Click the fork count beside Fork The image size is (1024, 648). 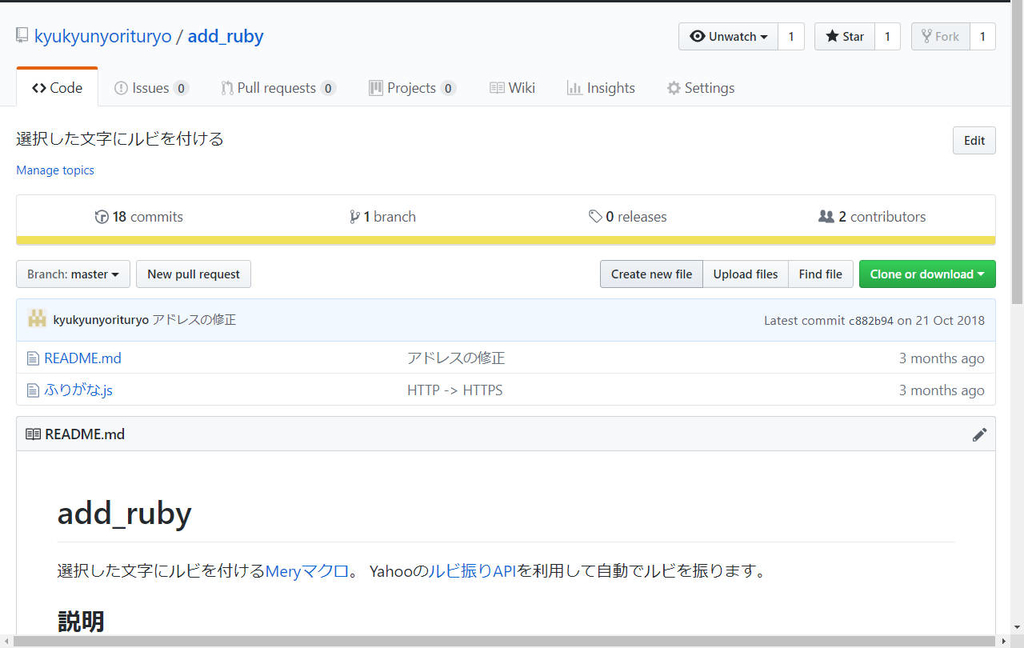982,37
